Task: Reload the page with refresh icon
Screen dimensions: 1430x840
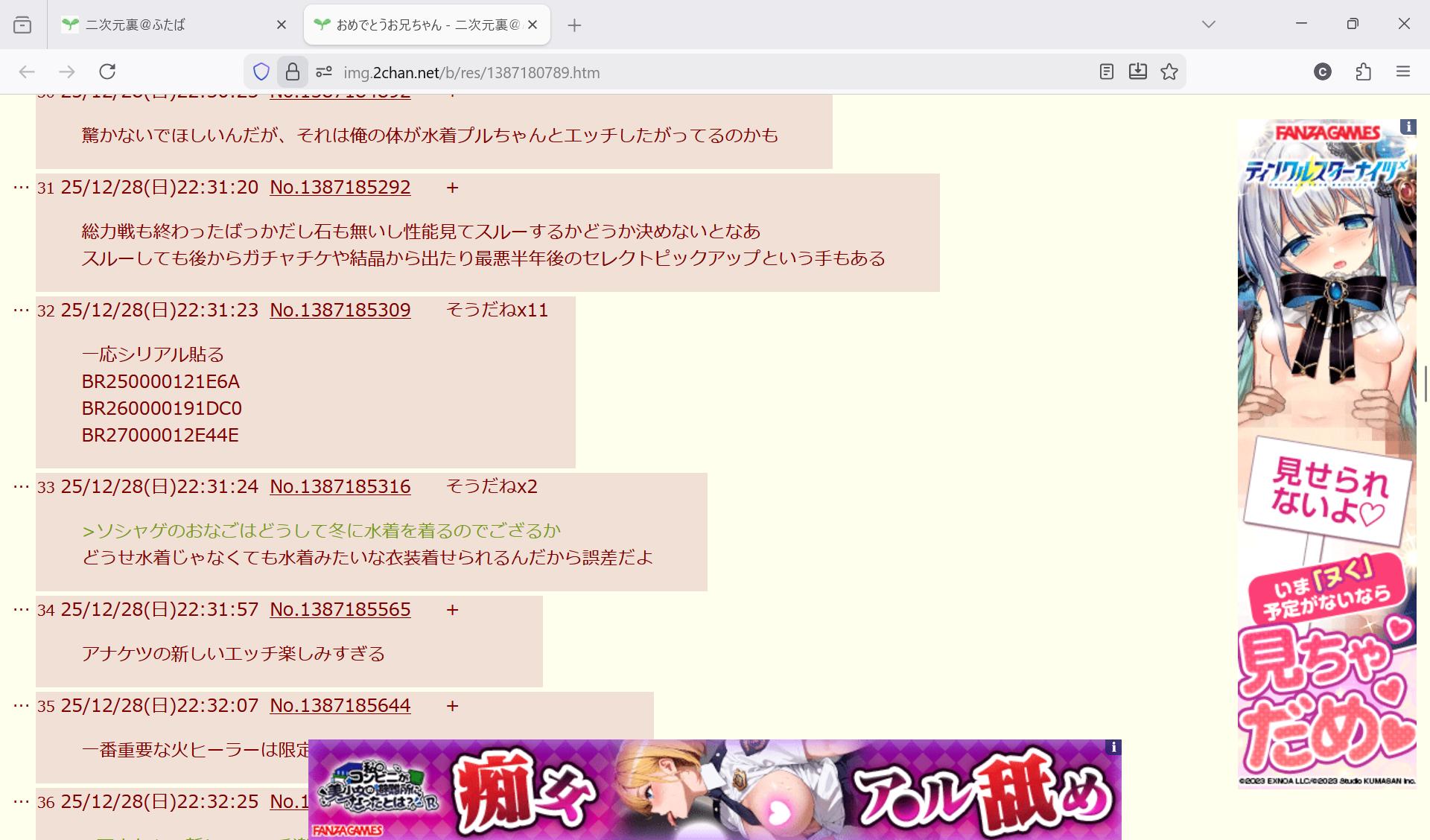Action: point(107,71)
